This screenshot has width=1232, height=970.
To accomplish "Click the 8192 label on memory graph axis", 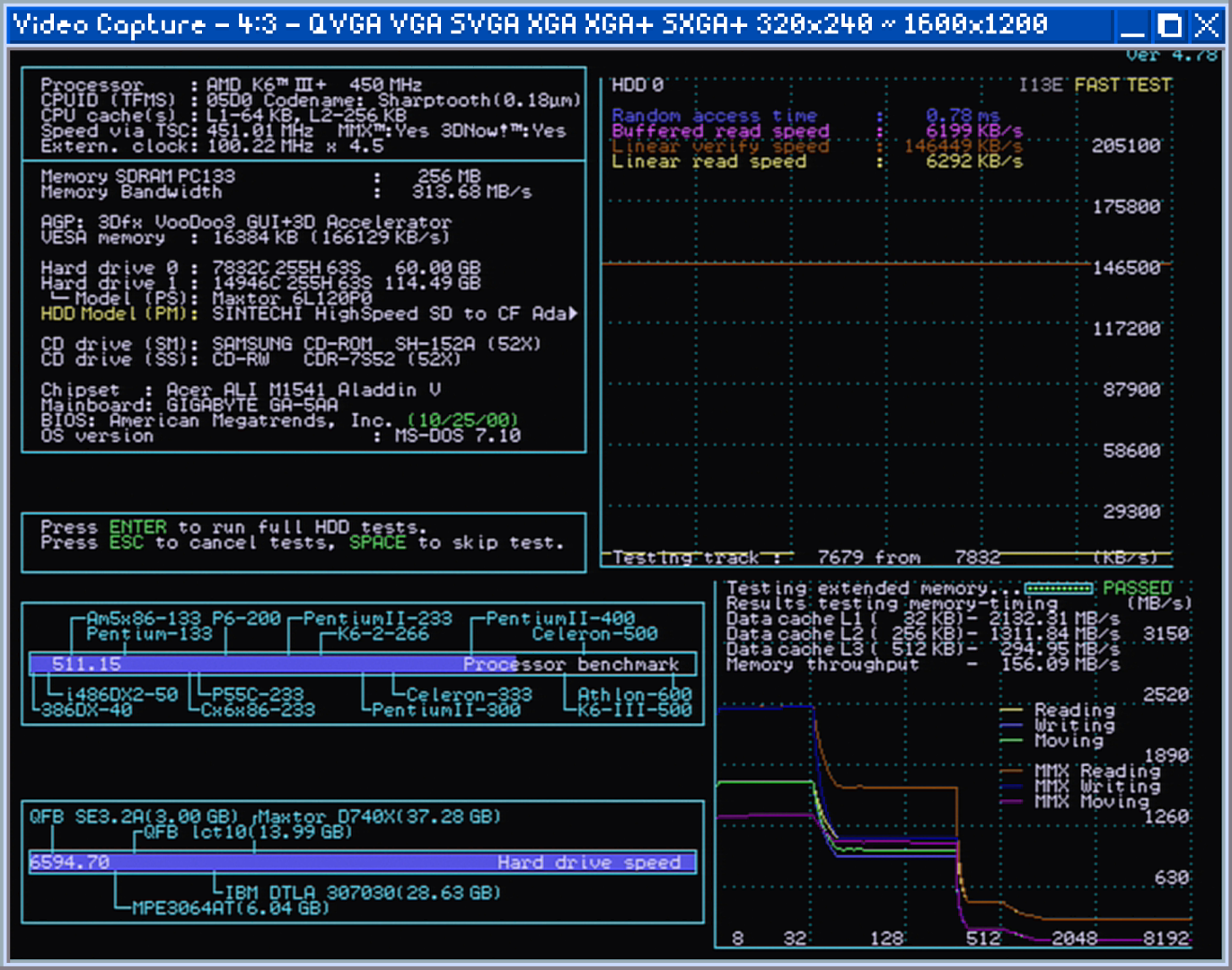I will (x=1166, y=939).
